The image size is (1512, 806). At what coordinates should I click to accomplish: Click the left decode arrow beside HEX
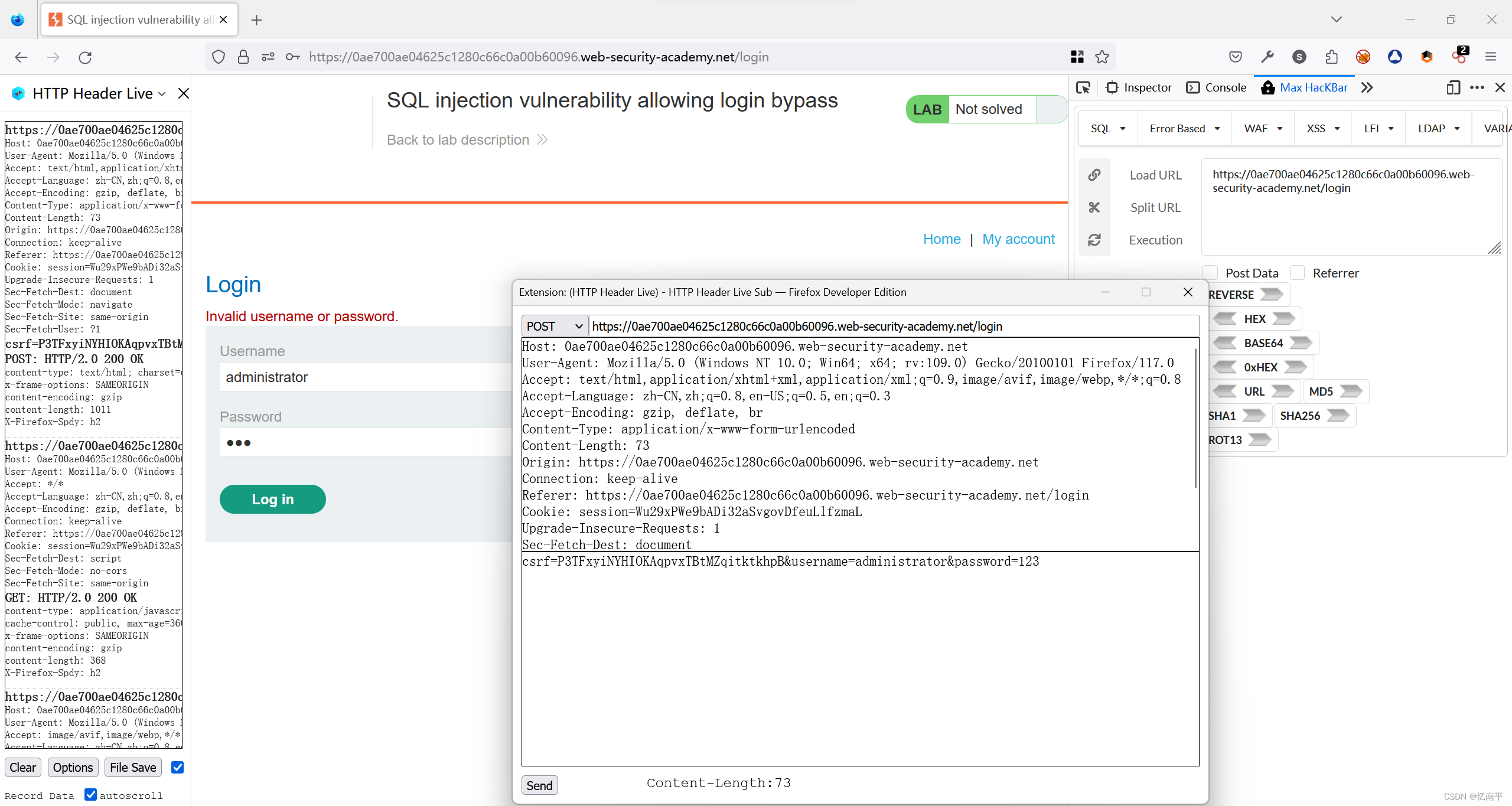point(1225,319)
